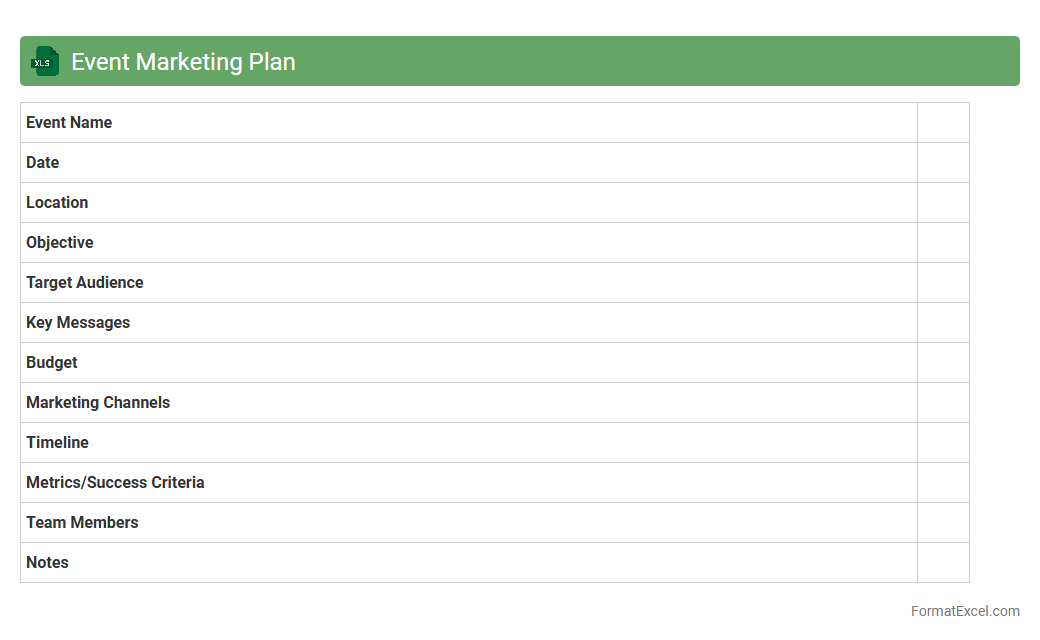Select the empty cell beside Location
The height and width of the screenshot is (640, 1040).
pos(943,203)
